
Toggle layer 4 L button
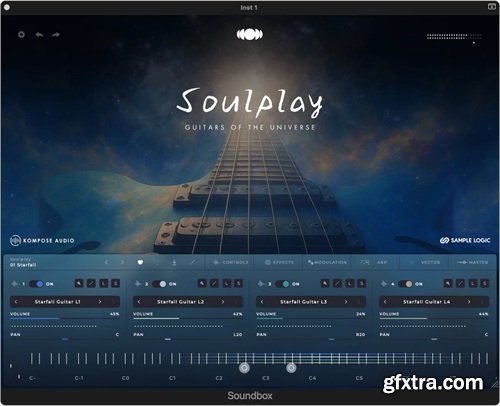(x=473, y=283)
